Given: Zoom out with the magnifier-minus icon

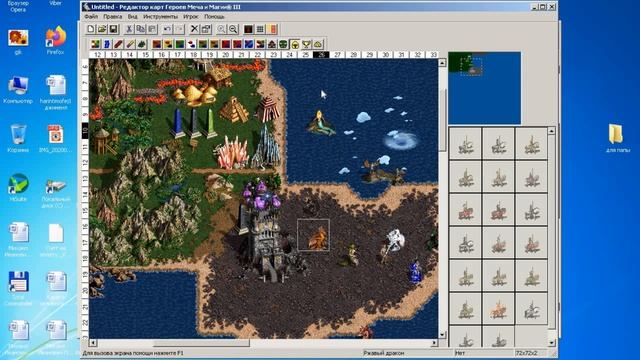Looking at the screenshot, I should point(233,29).
